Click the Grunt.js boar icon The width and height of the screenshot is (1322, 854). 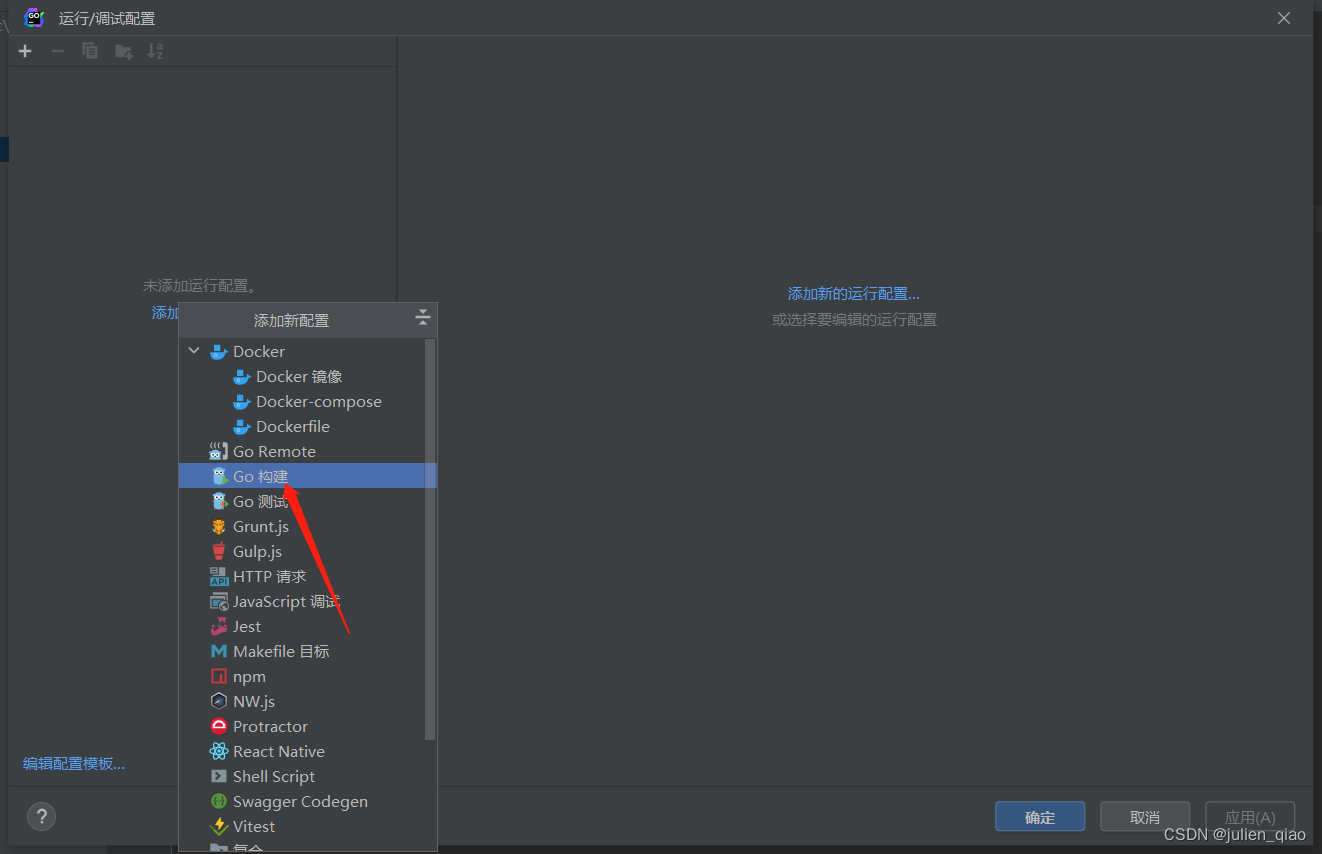coord(218,527)
